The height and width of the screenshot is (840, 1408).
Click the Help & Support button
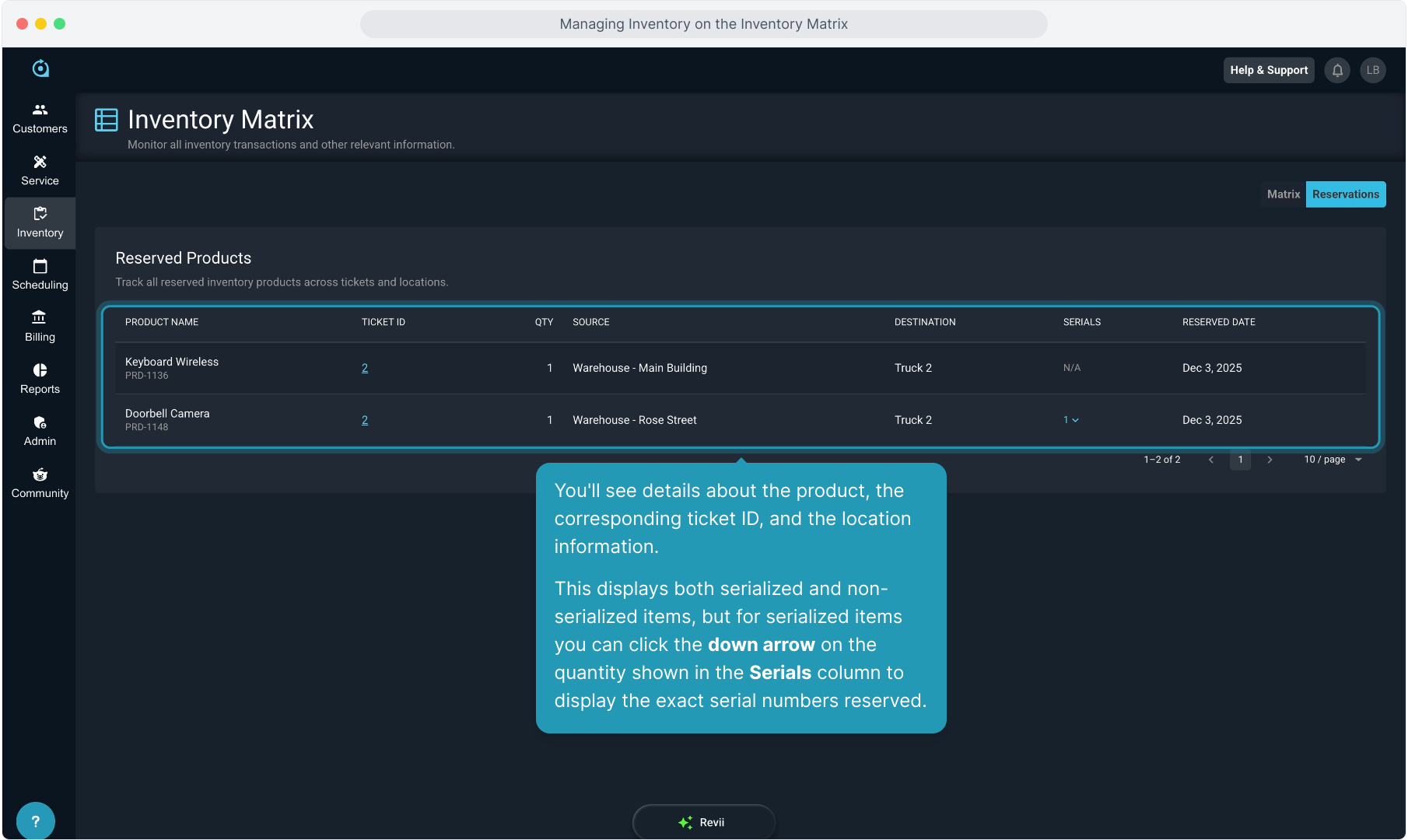1268,70
